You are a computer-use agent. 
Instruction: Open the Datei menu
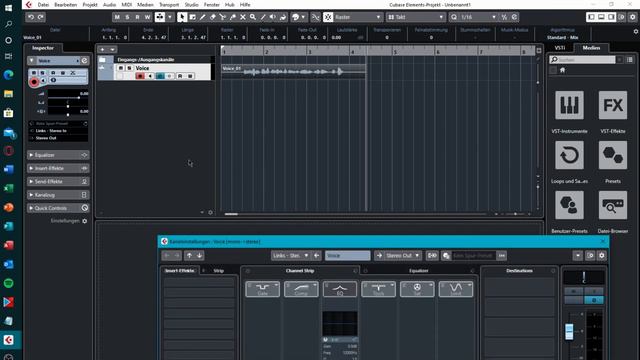(43, 5)
